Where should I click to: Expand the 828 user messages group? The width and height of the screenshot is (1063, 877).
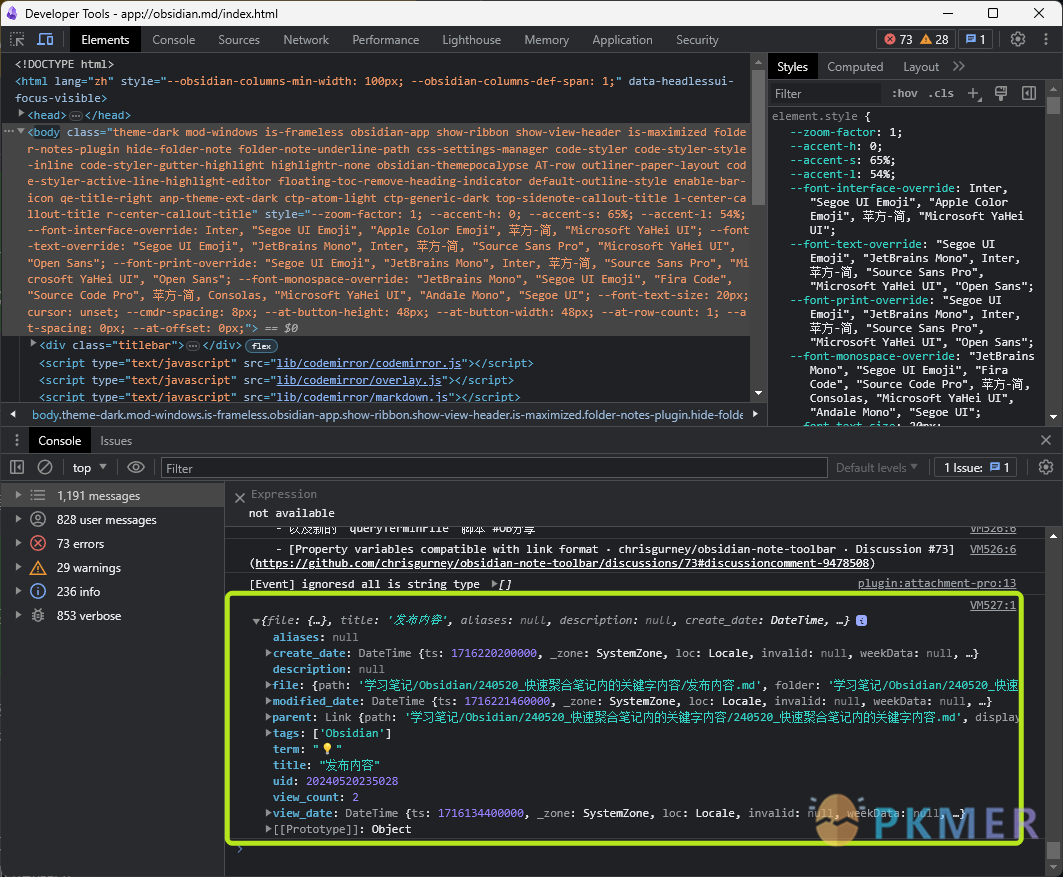(x=18, y=519)
